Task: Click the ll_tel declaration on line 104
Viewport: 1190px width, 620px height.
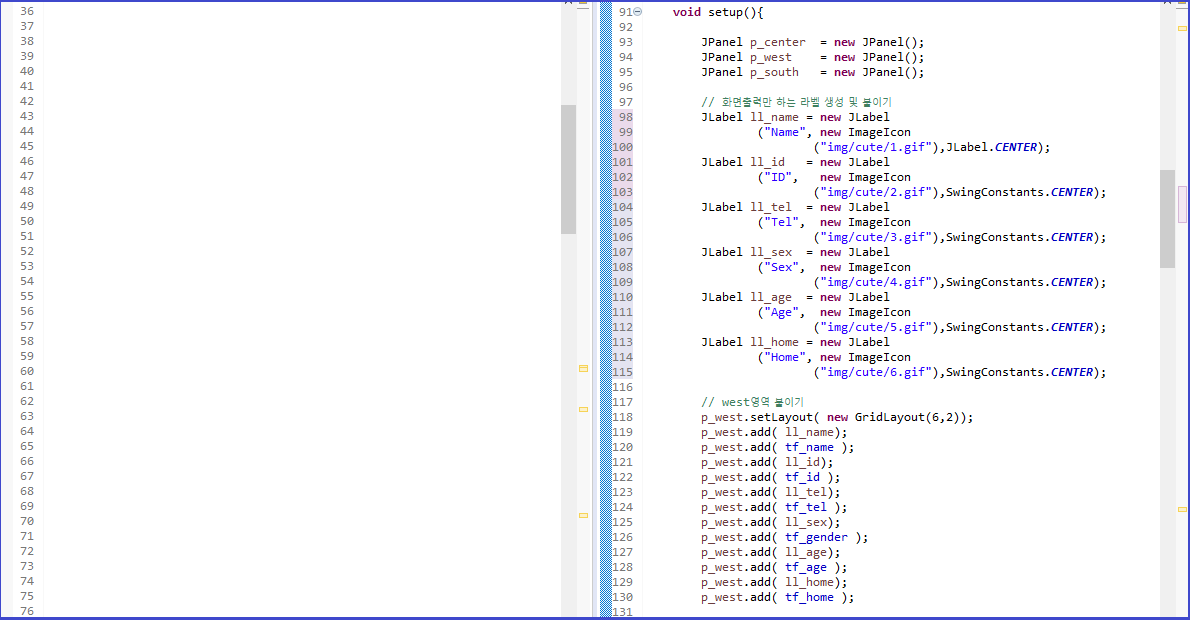Action: point(770,207)
